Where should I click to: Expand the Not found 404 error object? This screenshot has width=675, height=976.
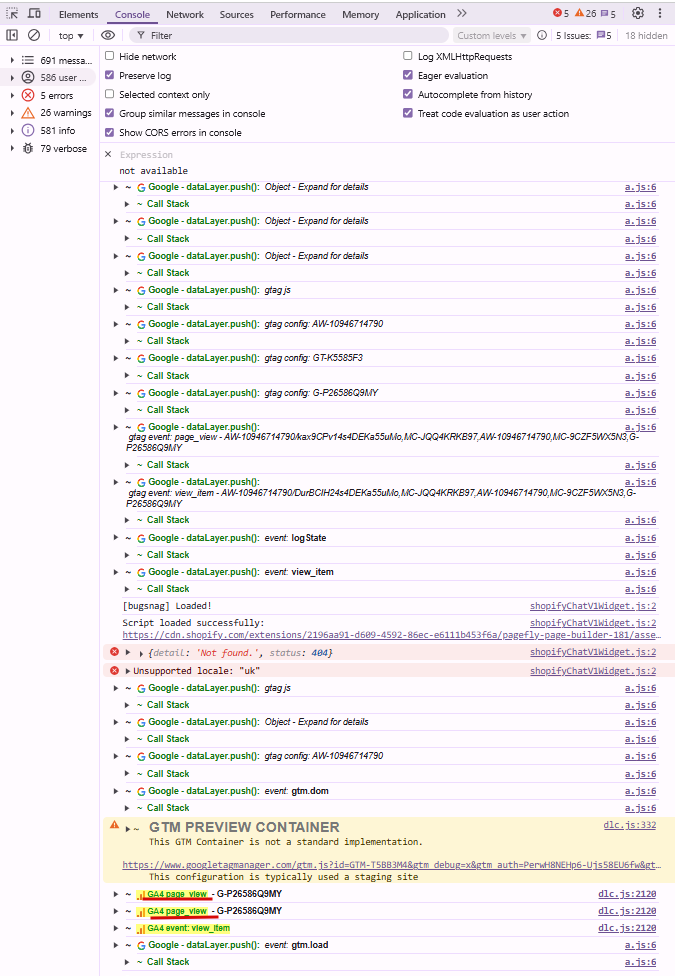coord(128,652)
